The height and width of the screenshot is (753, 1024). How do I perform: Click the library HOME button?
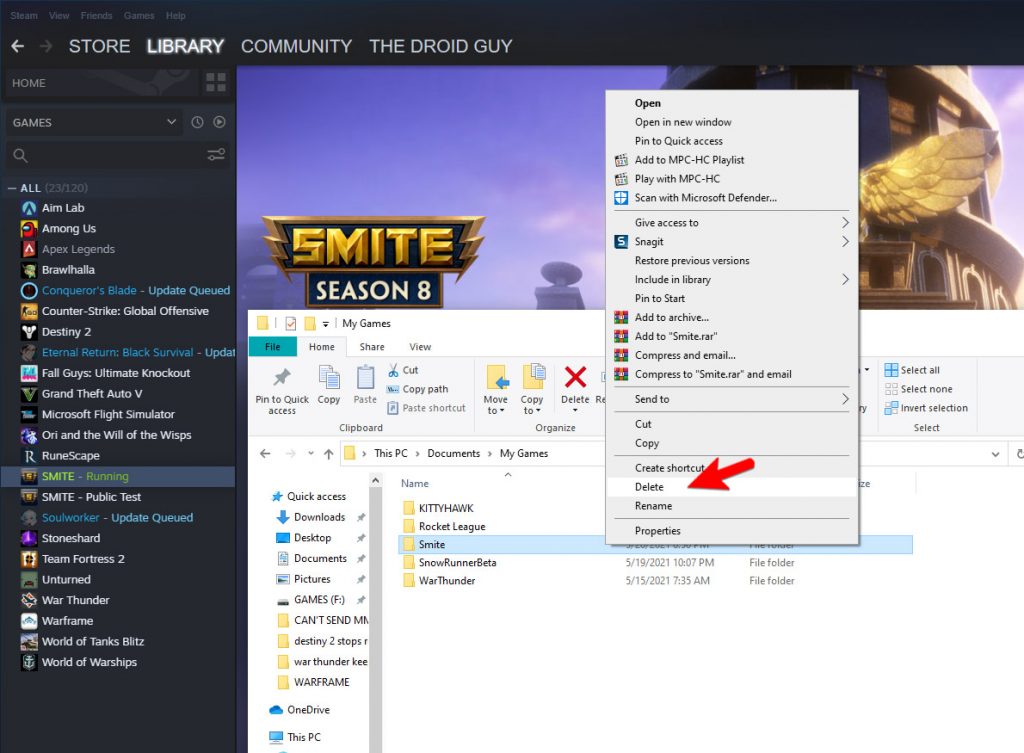click(101, 83)
